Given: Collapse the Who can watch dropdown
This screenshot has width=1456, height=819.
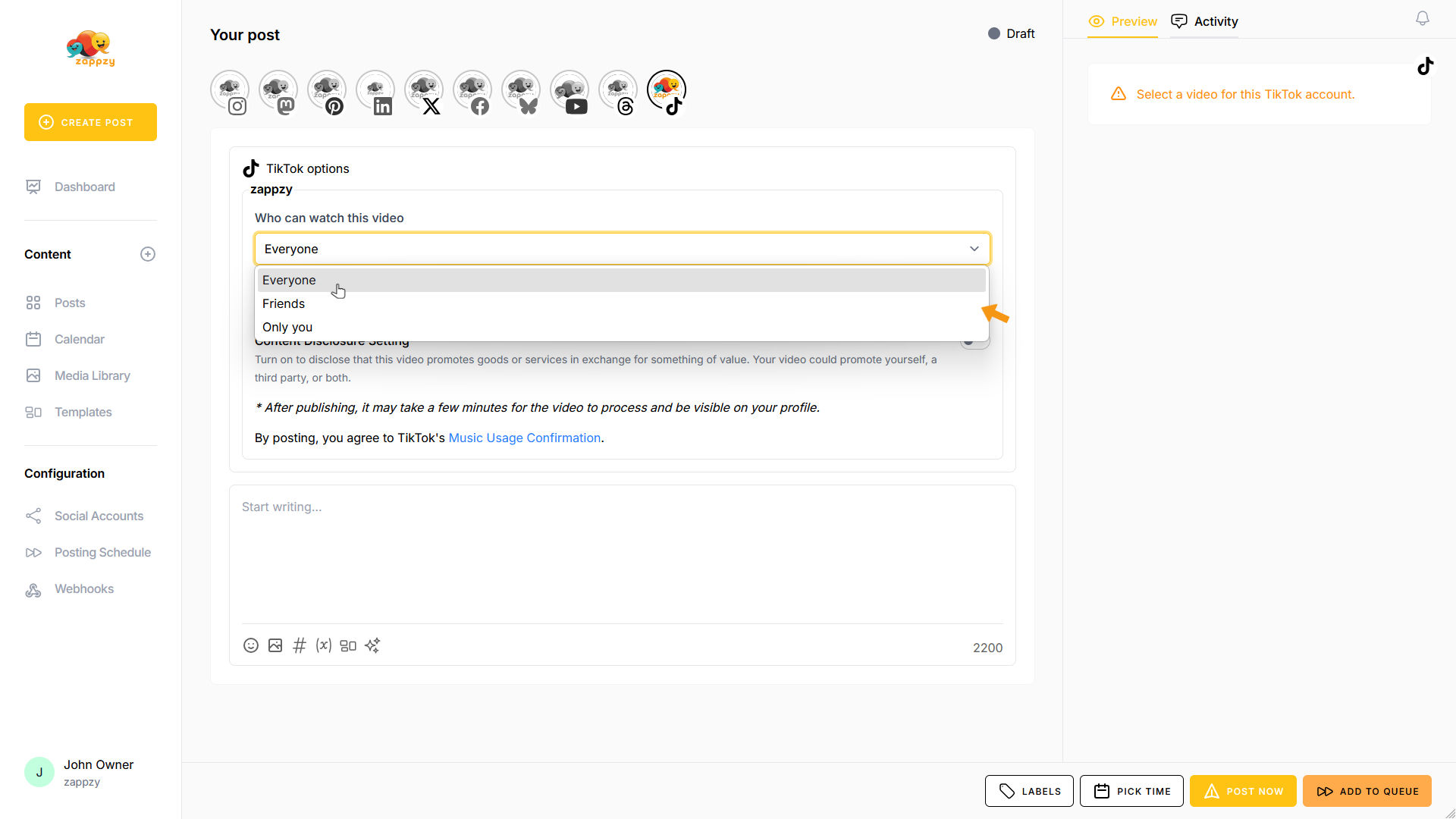Looking at the screenshot, I should point(974,249).
